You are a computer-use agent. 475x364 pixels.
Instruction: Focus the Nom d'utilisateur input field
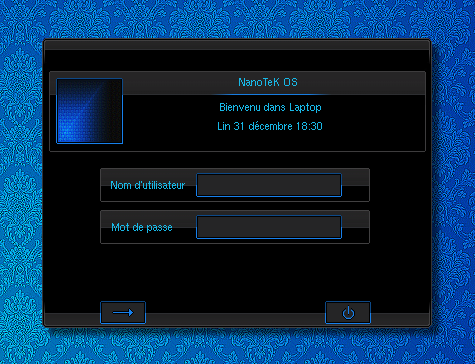point(269,185)
